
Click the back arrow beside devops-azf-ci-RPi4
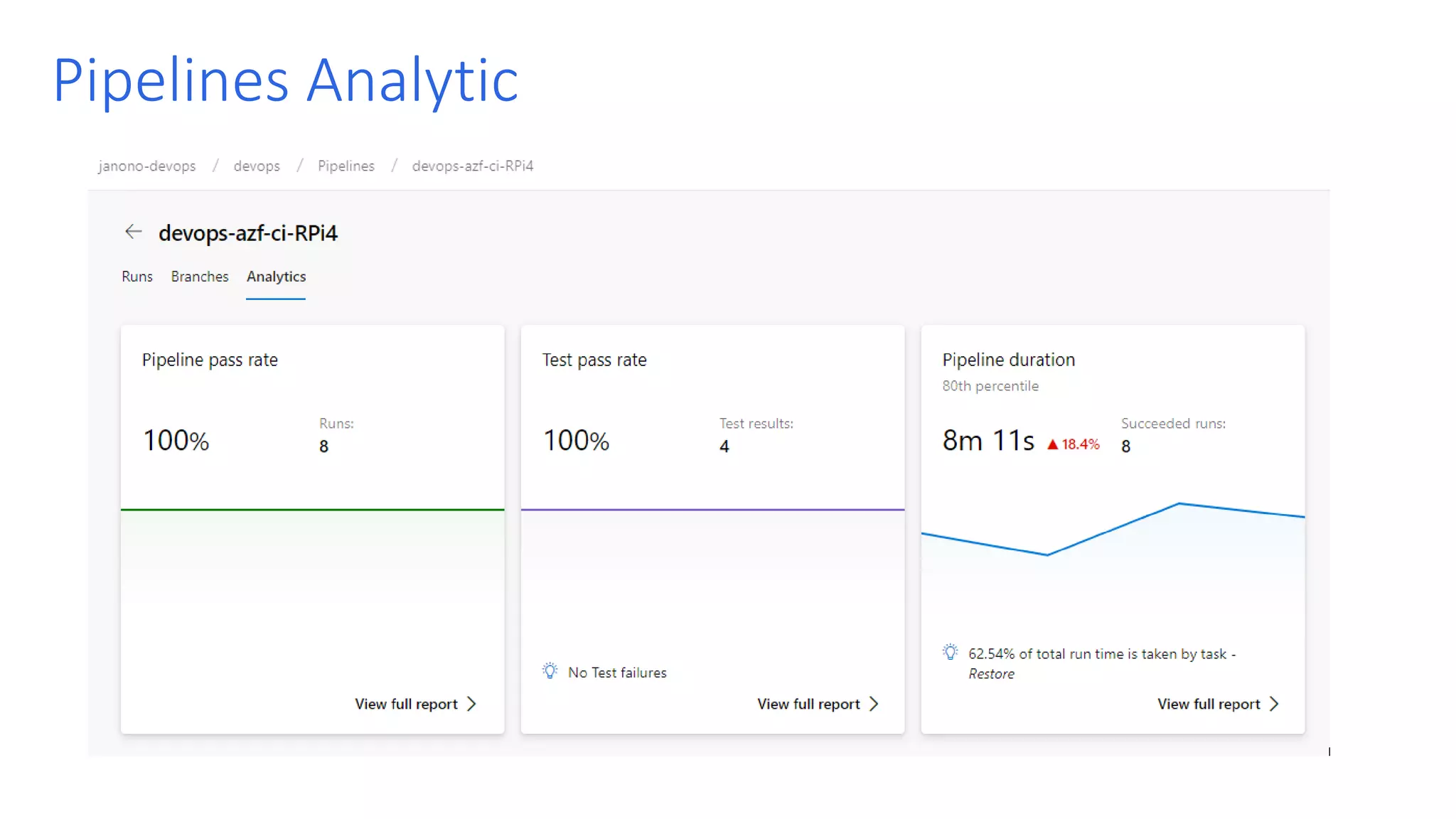[x=133, y=232]
